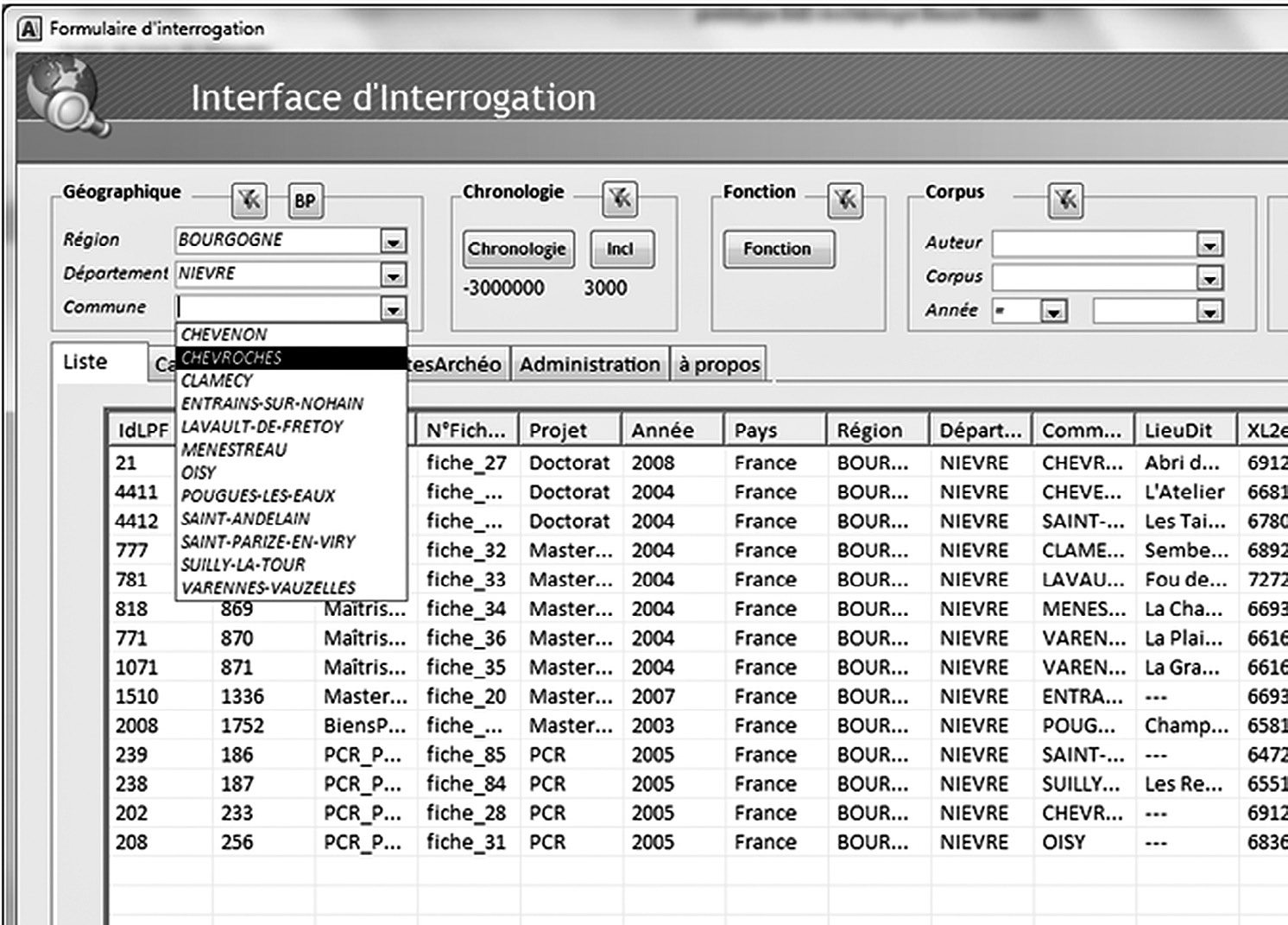Click the Fonction button

(x=779, y=249)
